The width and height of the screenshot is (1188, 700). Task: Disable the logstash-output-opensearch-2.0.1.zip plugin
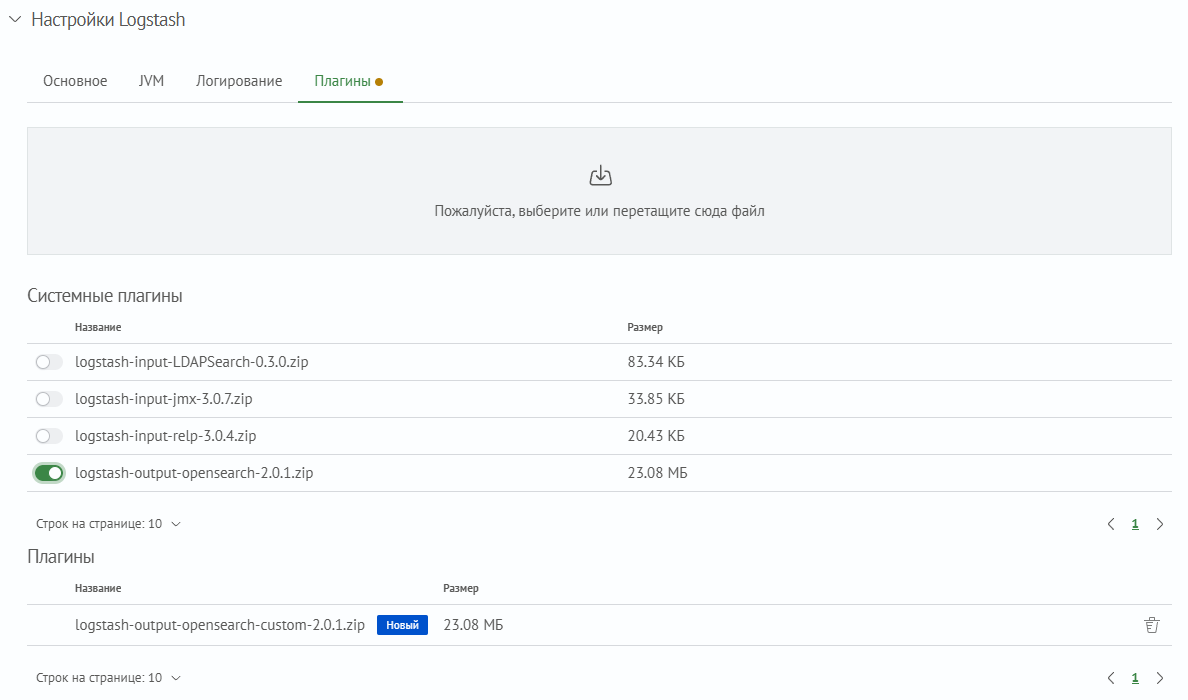point(48,472)
